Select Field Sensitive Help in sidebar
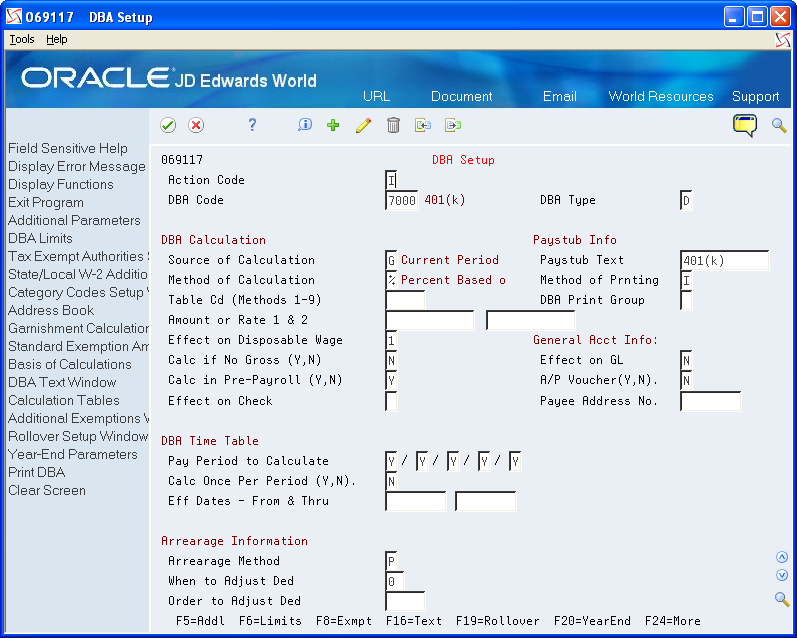Viewport: 797px width, 638px height. pyautogui.click(x=68, y=148)
